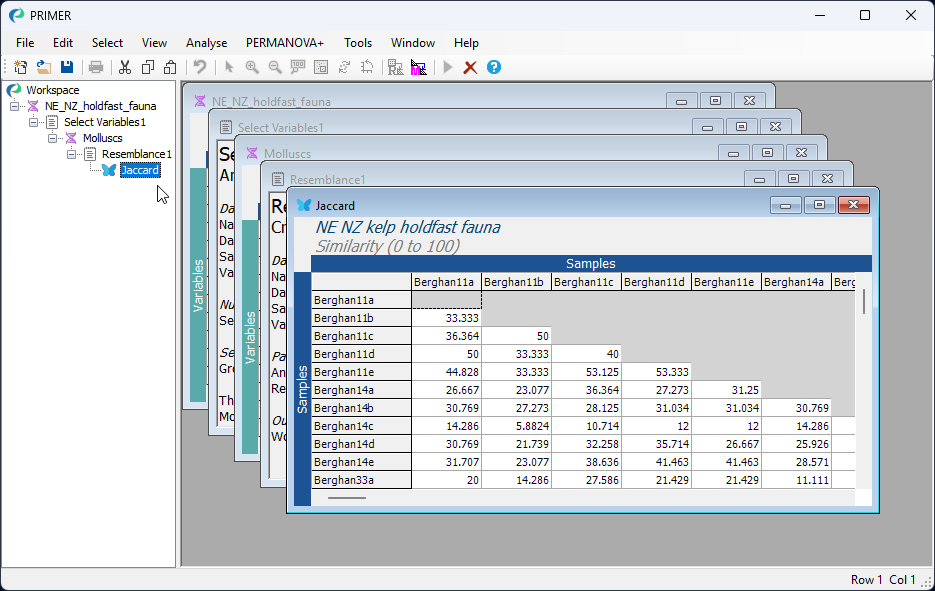The height and width of the screenshot is (591, 935).
Task: Select the Berghan14d row header
Action: (x=361, y=444)
